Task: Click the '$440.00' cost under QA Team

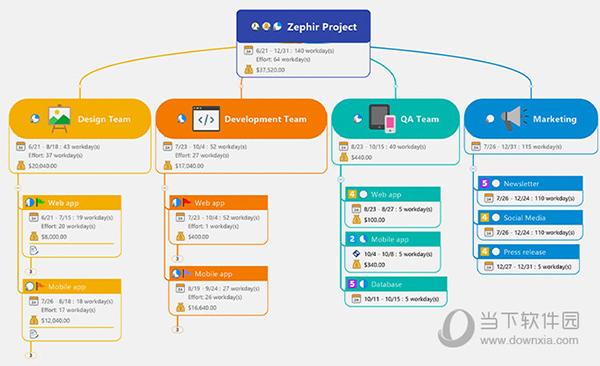Action: pos(362,157)
